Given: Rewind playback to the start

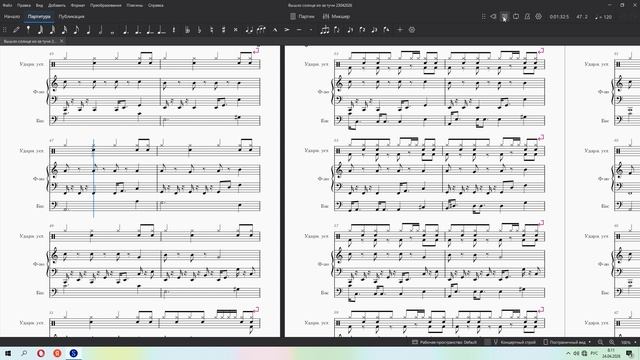Looking at the screenshot, I should click(x=493, y=17).
